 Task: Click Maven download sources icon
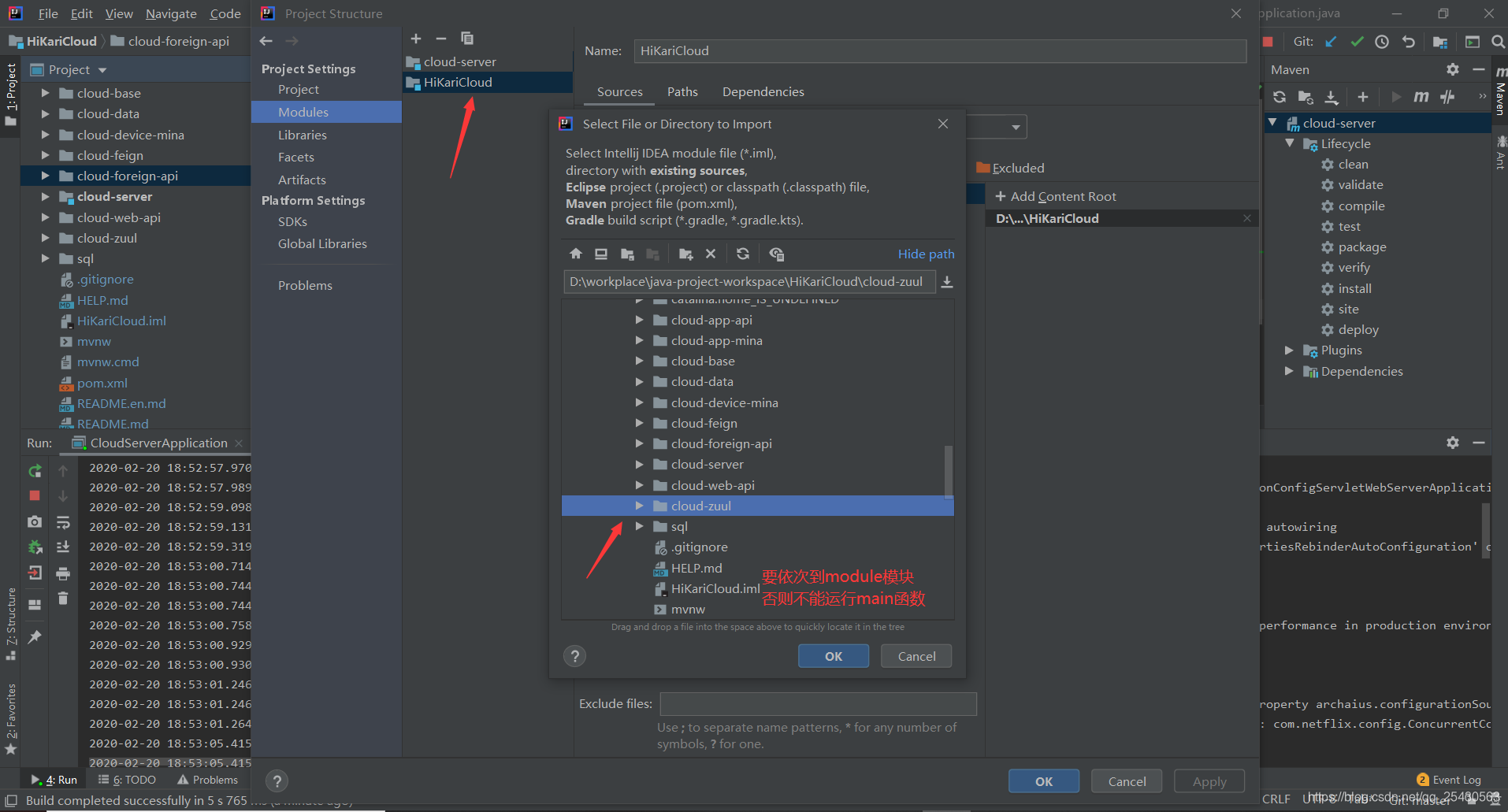coord(1332,97)
